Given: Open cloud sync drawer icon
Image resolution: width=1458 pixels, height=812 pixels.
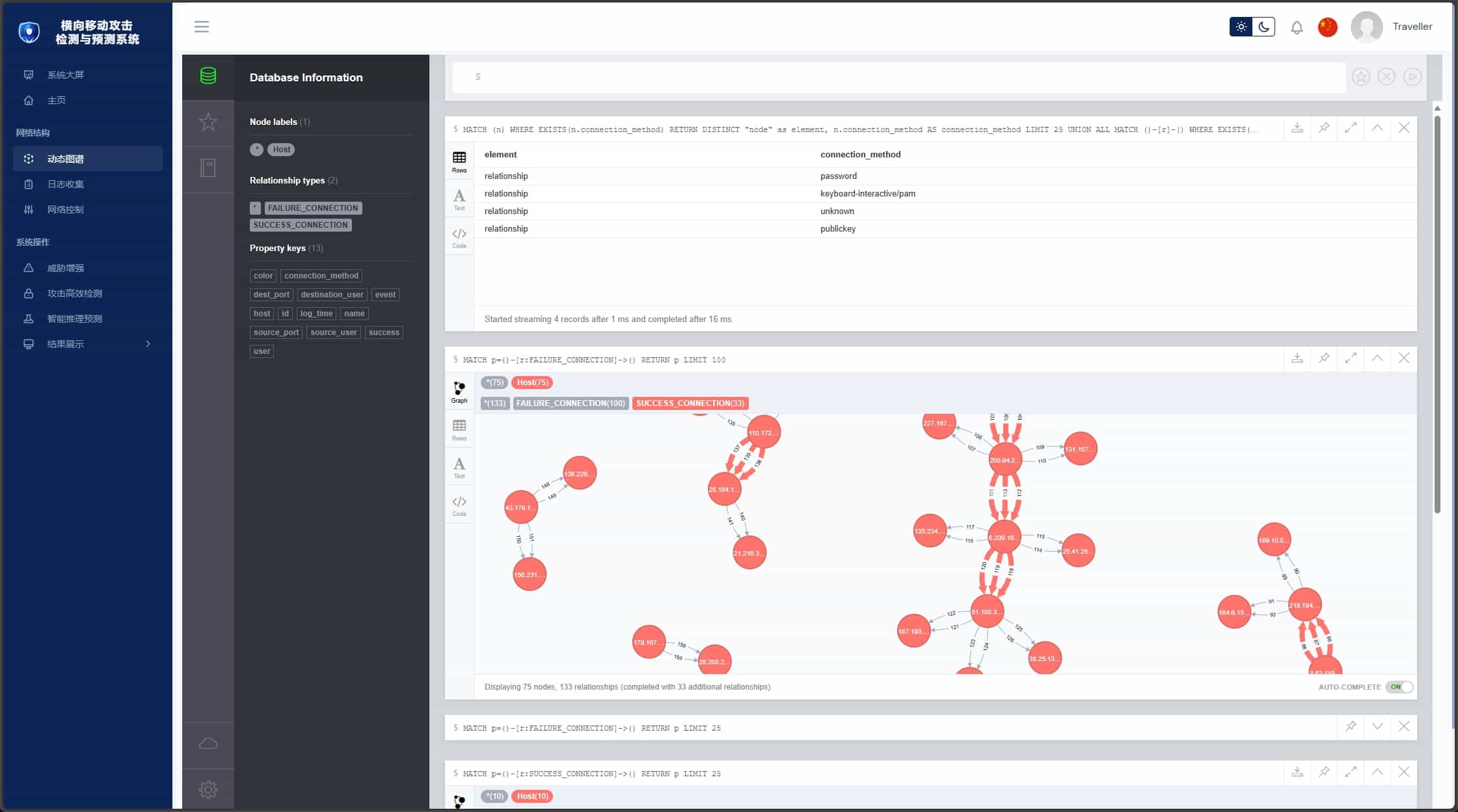Looking at the screenshot, I should 208,744.
